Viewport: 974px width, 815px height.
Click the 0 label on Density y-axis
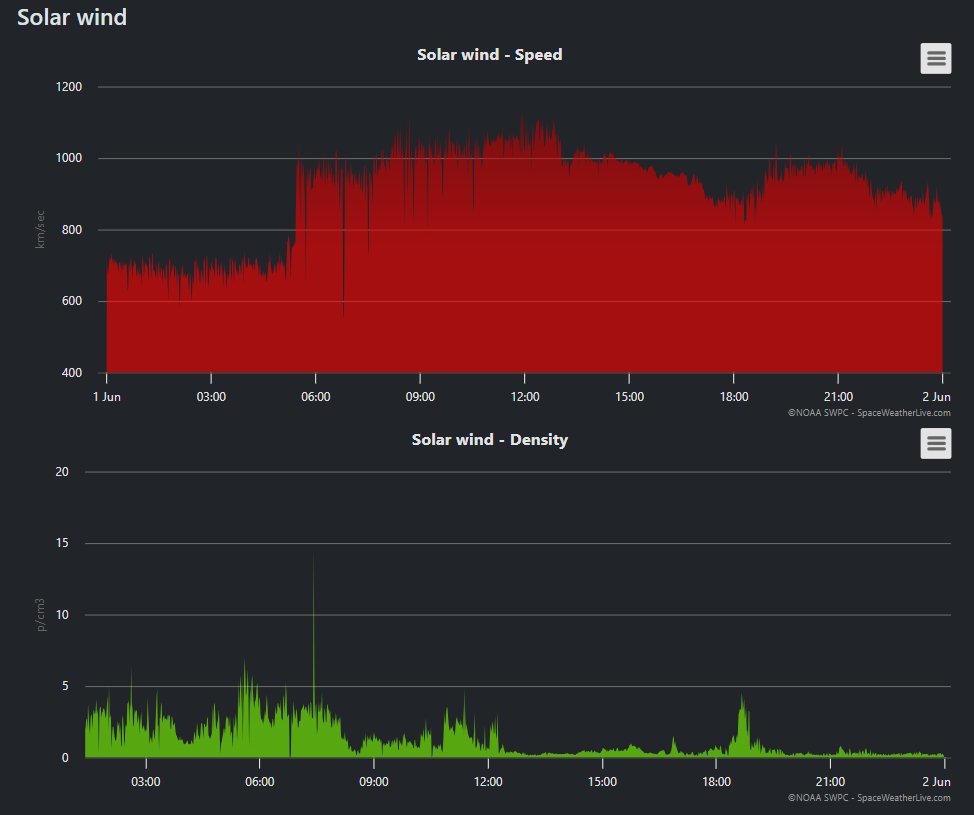pyautogui.click(x=65, y=758)
